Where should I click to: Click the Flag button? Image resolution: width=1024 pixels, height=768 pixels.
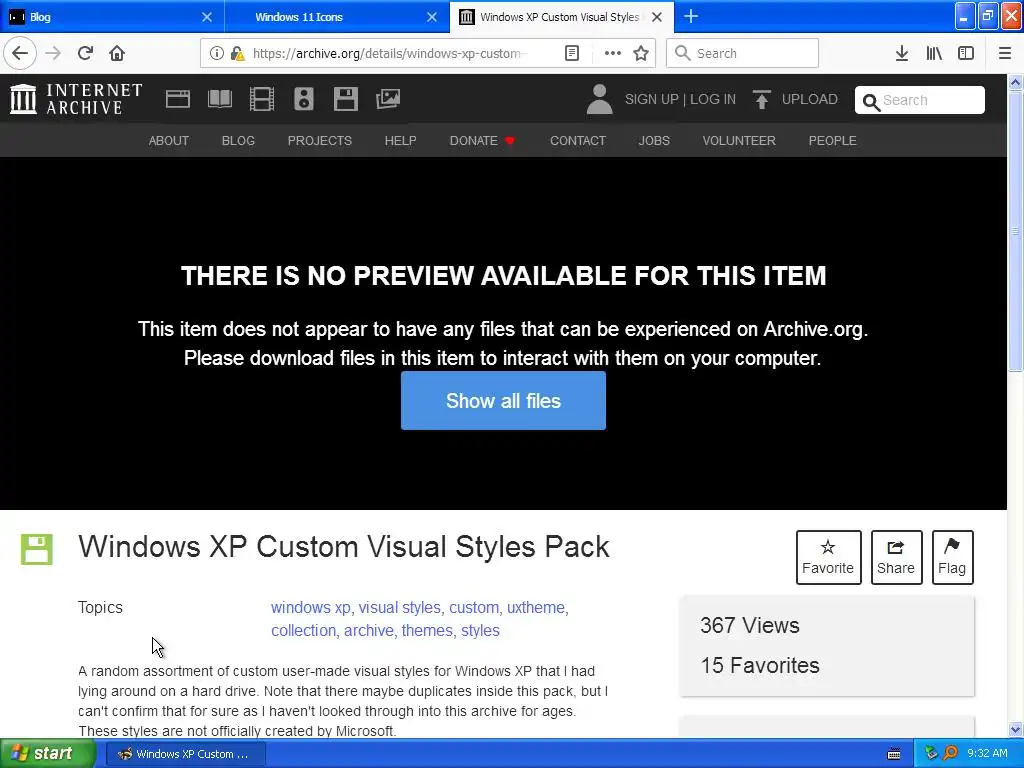[953, 557]
